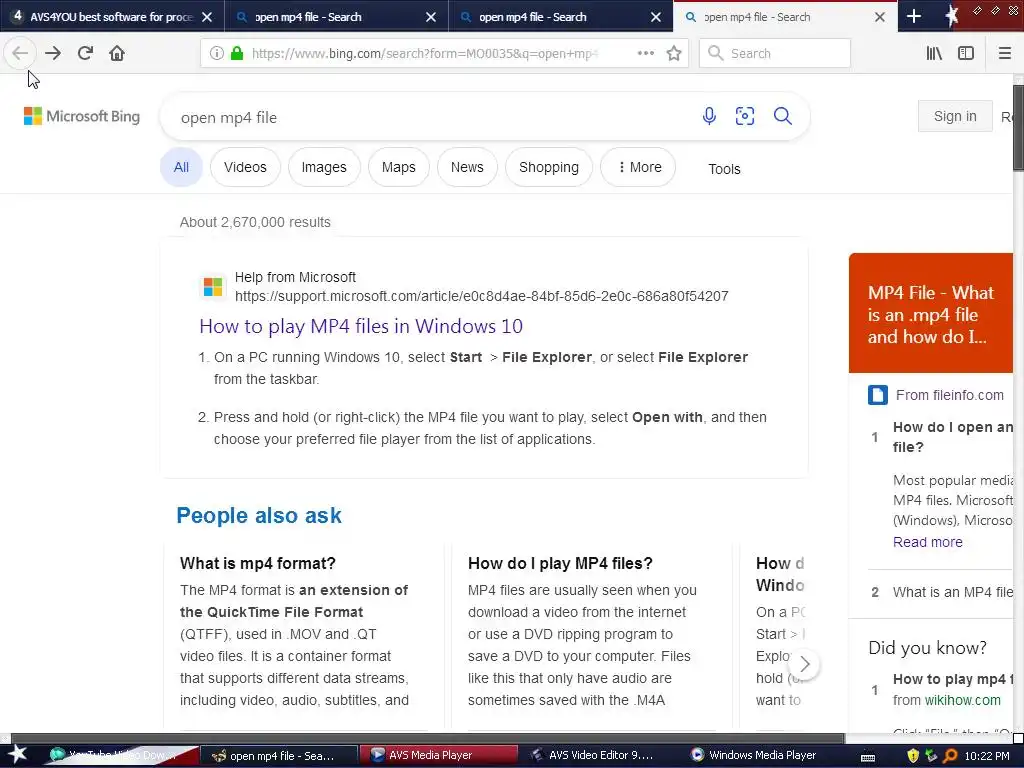Click the horizontal scrollbar at page bottom
The width and height of the screenshot is (1024, 768).
click(428, 739)
